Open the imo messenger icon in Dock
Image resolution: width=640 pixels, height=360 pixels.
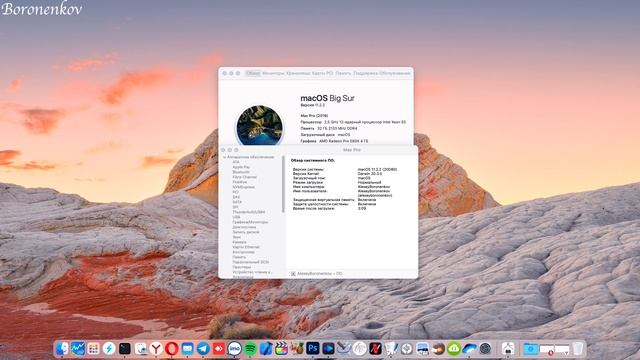[234, 348]
